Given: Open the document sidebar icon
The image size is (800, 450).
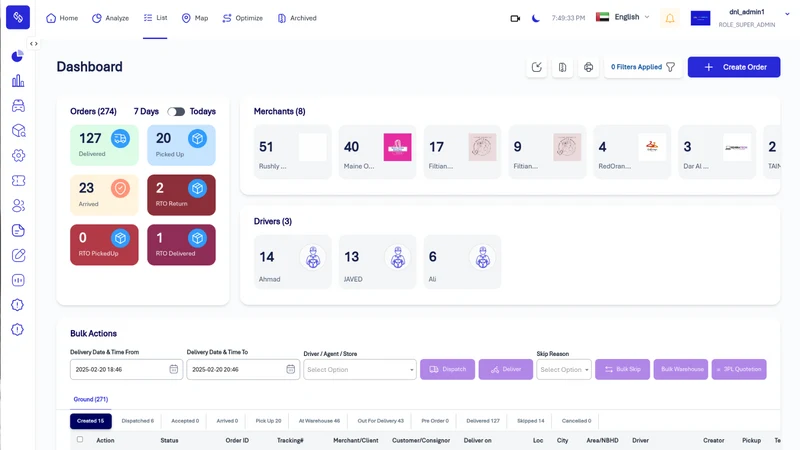Looking at the screenshot, I should 18,230.
